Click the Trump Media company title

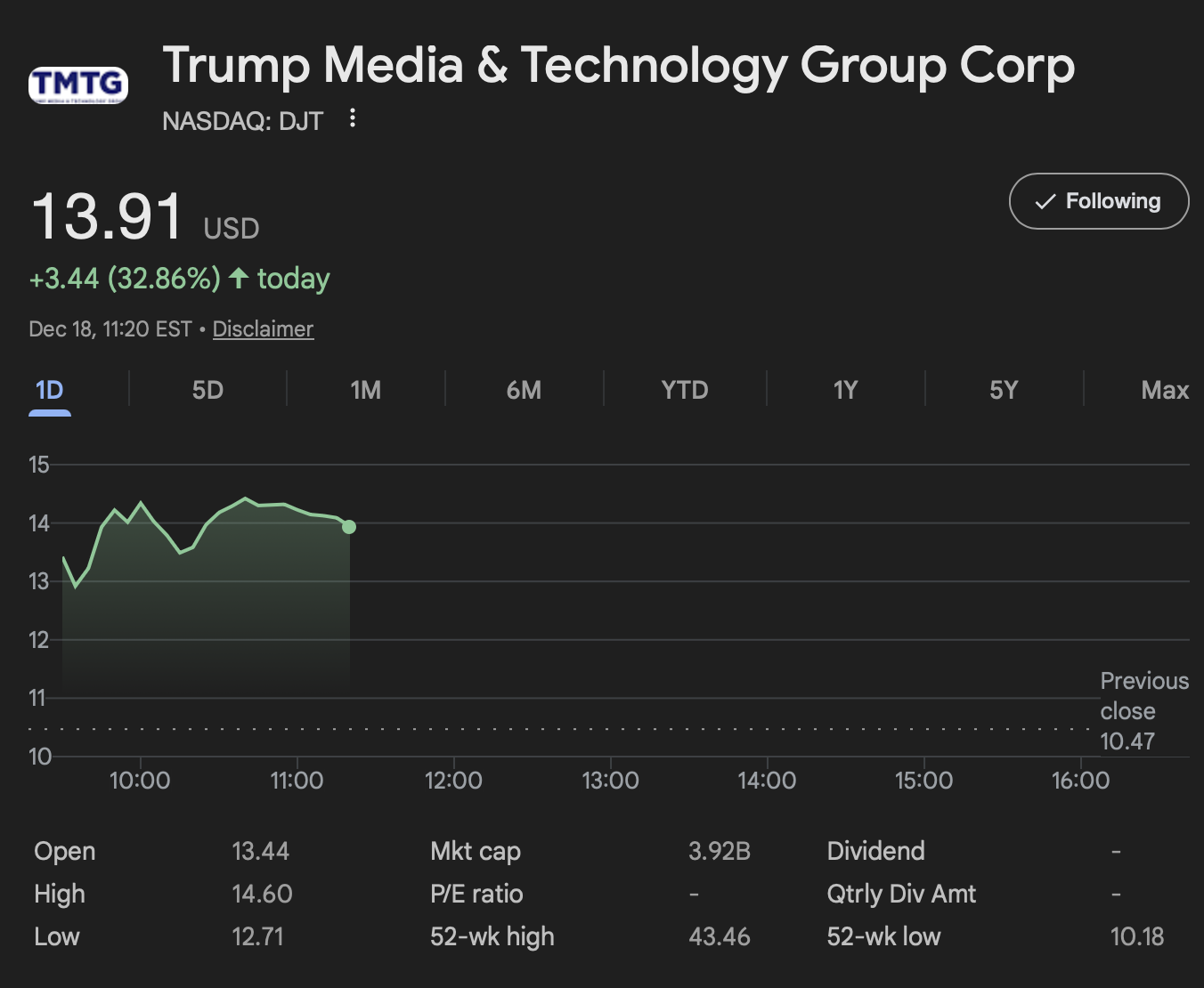(618, 66)
